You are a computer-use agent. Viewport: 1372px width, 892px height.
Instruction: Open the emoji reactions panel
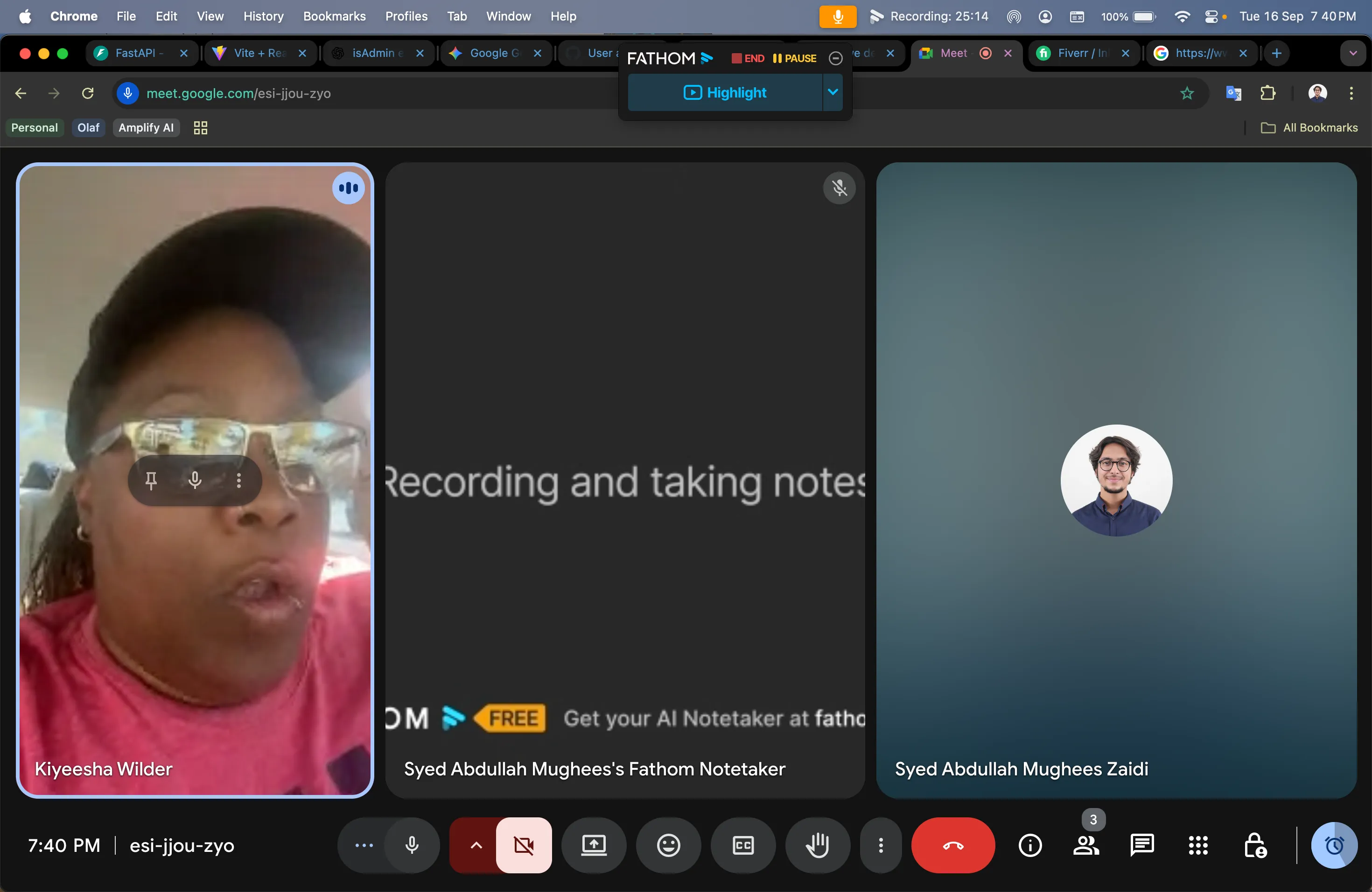[x=668, y=845]
